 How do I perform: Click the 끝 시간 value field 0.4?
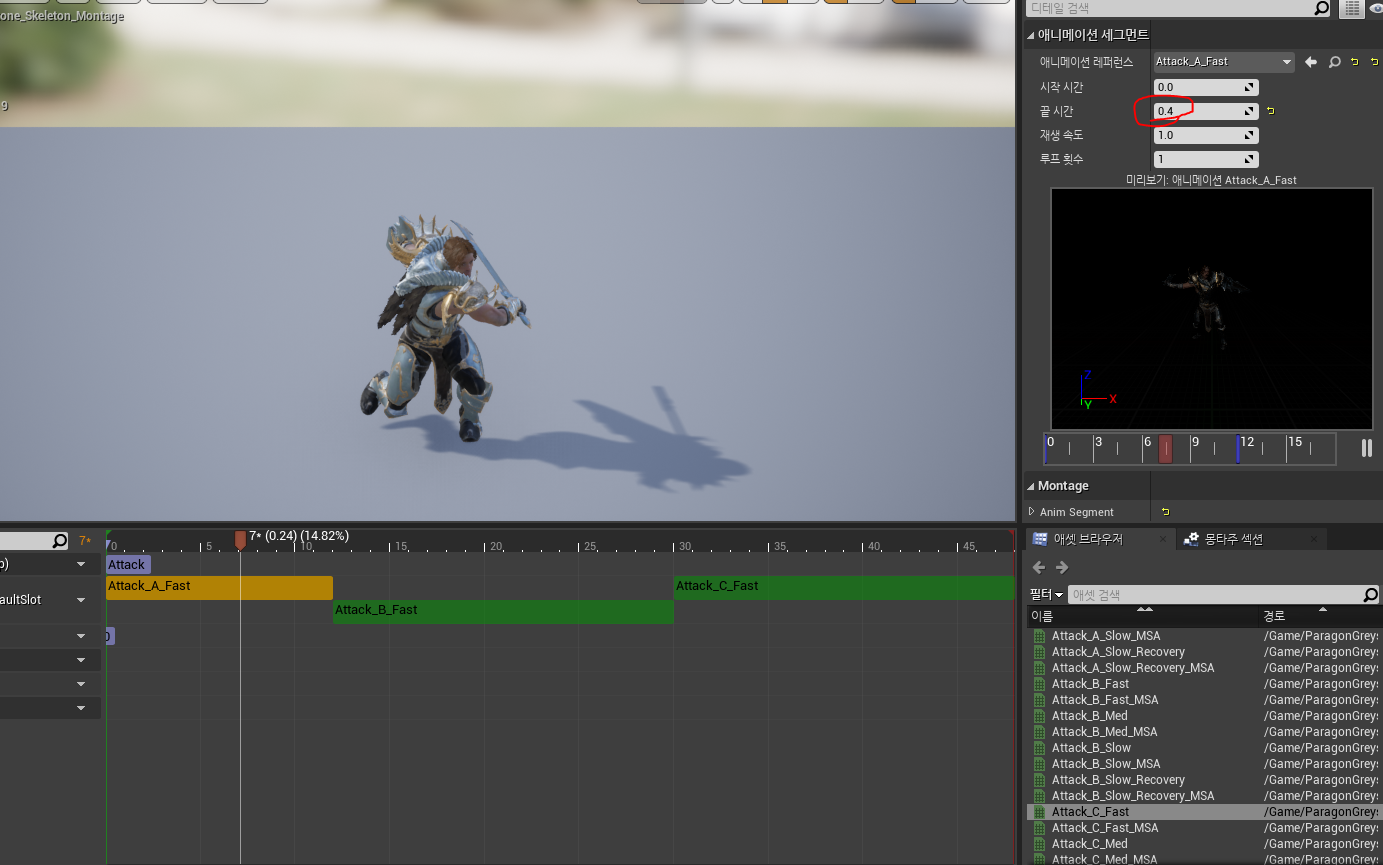click(1206, 111)
